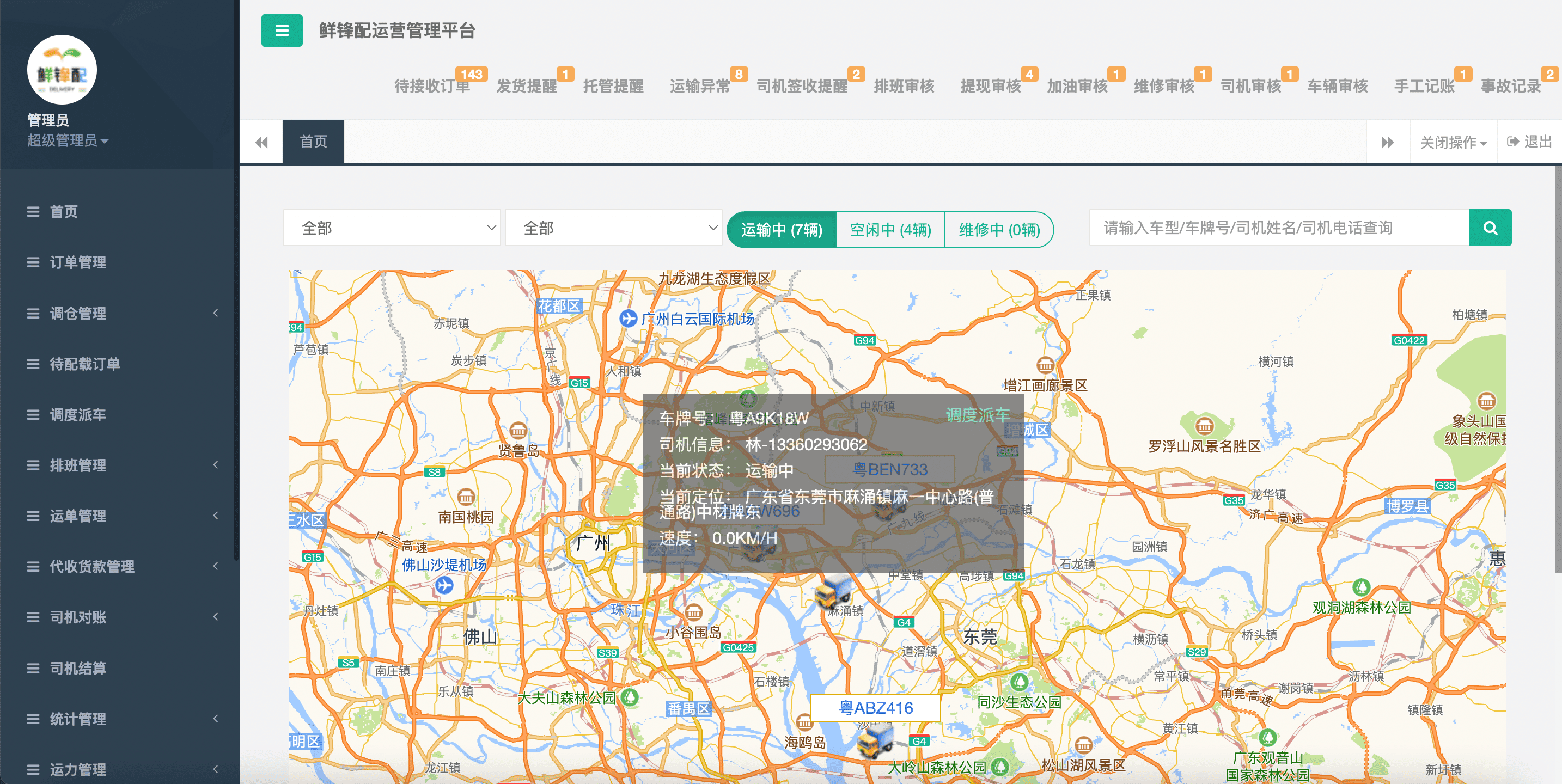Screen dimensions: 1562x784
Task: Toggle the green hamburger sidebar button
Action: tap(282, 30)
